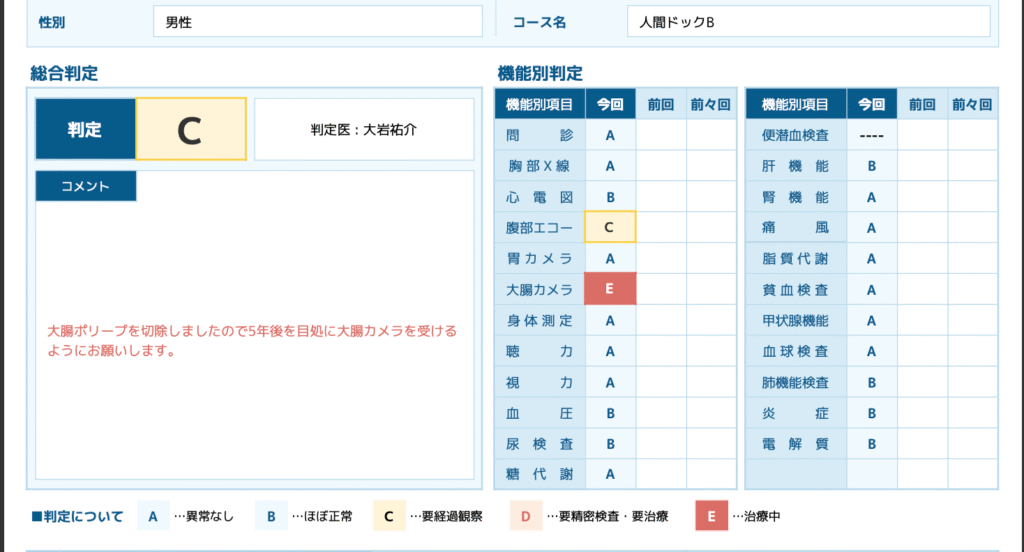This screenshot has height=552, width=1024.
Task: Click the 糖代謝 A result value
Action: tap(610, 474)
